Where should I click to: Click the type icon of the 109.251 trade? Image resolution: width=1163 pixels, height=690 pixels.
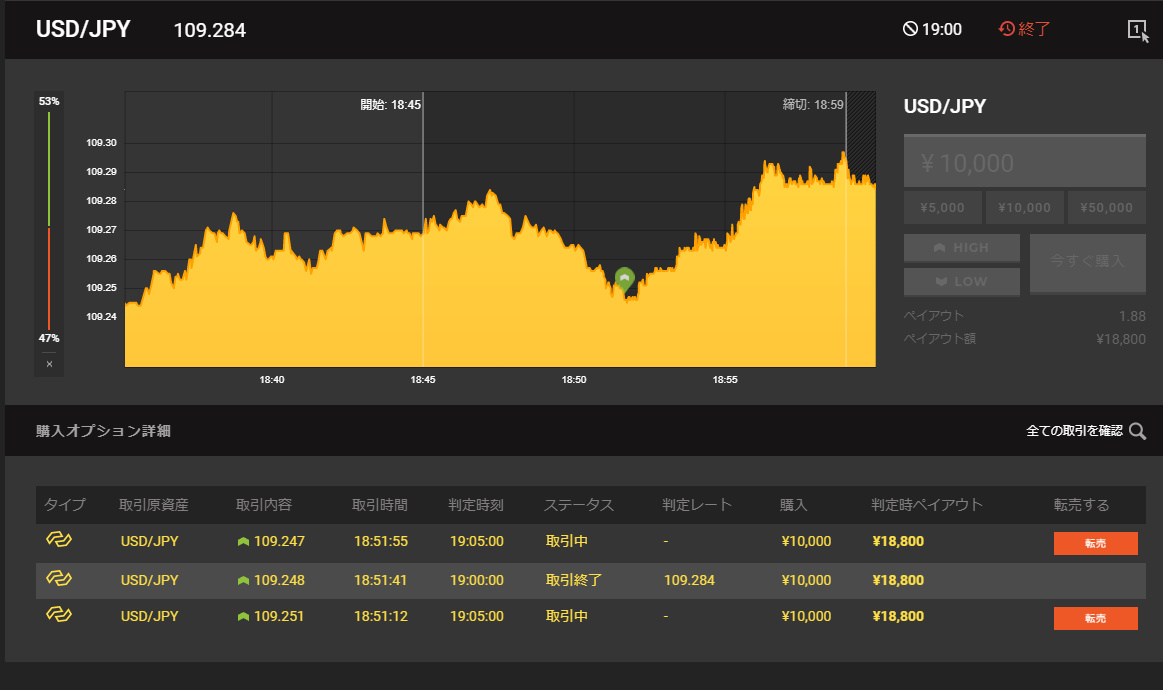click(x=59, y=616)
